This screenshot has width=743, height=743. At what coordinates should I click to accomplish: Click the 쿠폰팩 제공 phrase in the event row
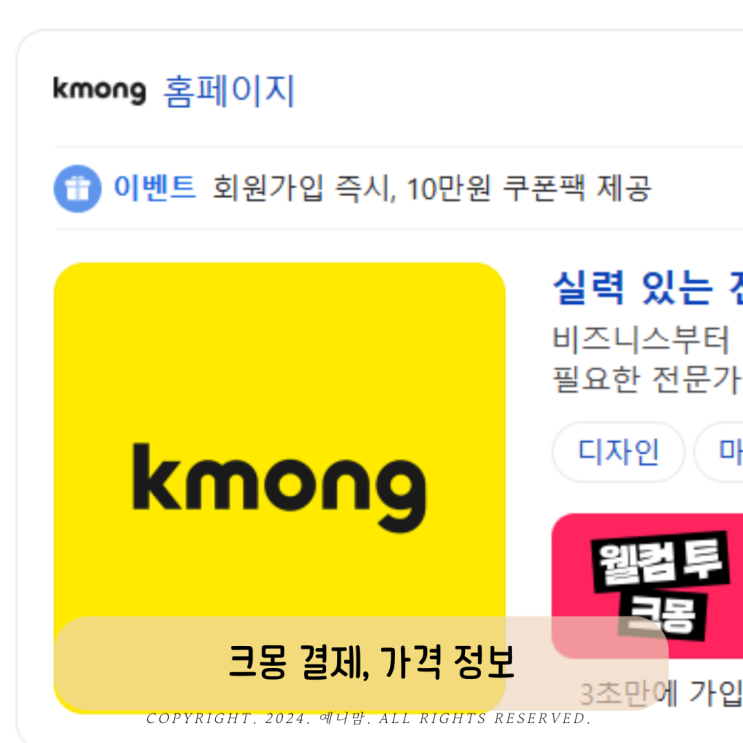click(577, 188)
